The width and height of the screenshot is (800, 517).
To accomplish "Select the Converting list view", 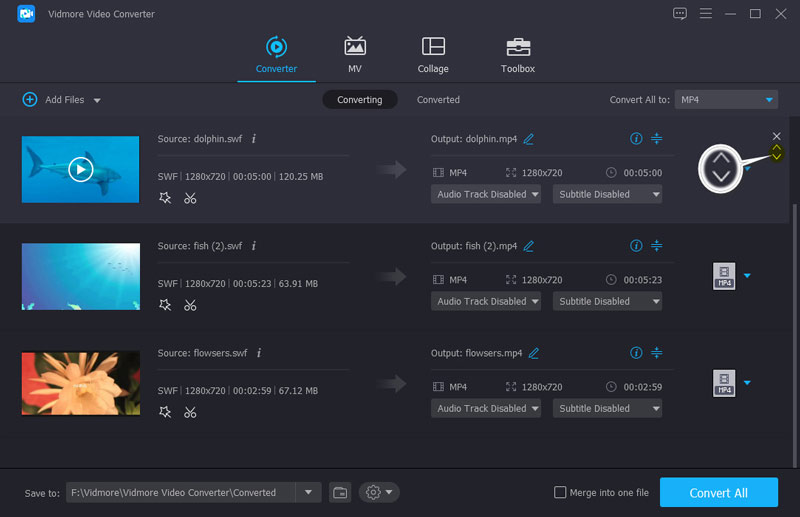I will (359, 100).
